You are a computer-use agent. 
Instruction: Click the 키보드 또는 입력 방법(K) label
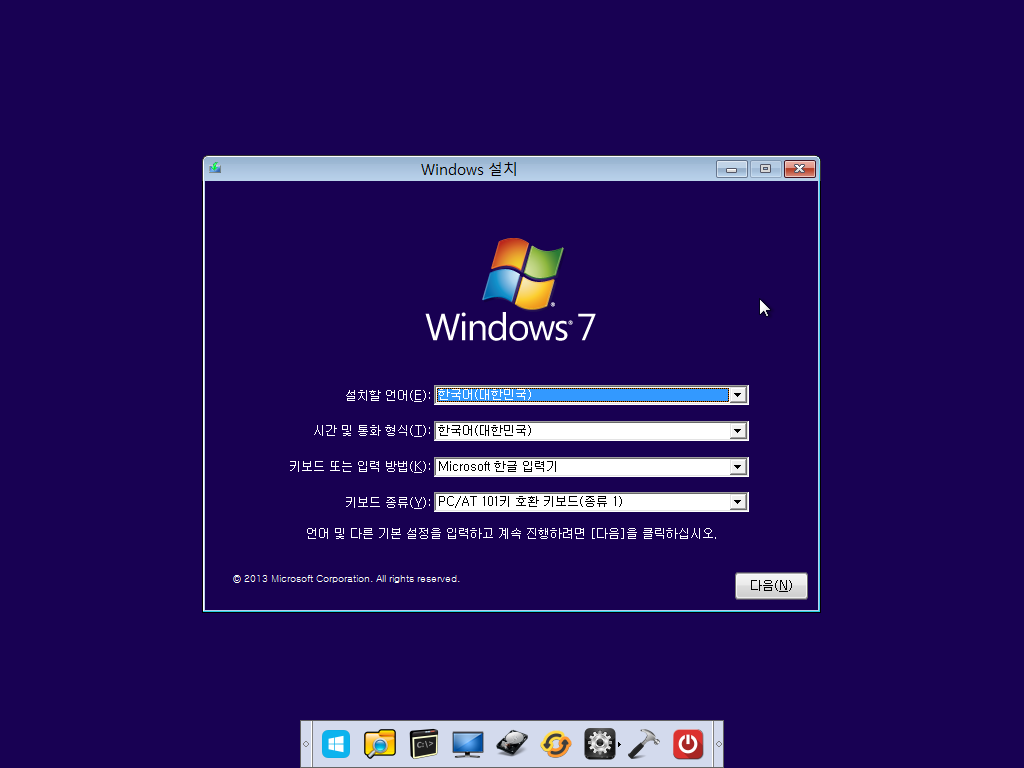pos(360,467)
